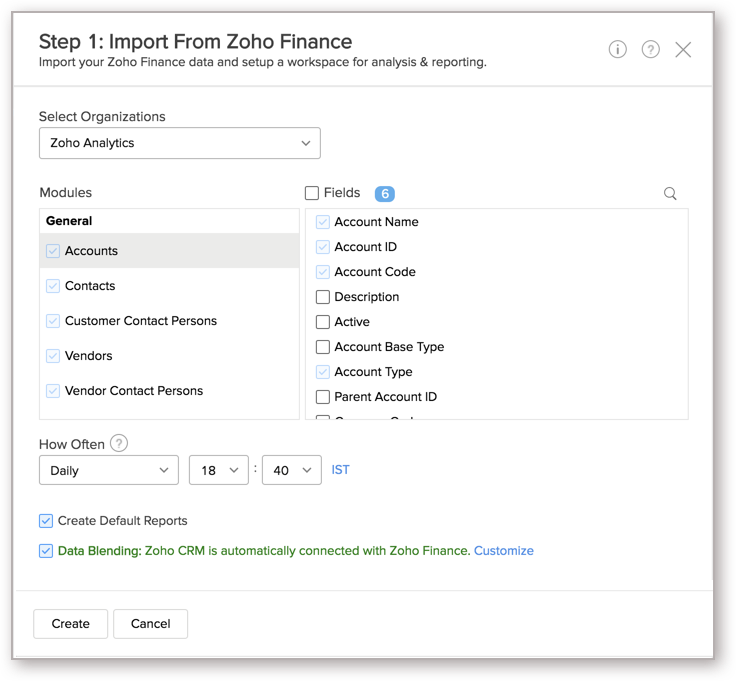Image resolution: width=736 pixels, height=681 pixels.
Task: Check the Account Base Type checkbox
Action: click(x=322, y=347)
